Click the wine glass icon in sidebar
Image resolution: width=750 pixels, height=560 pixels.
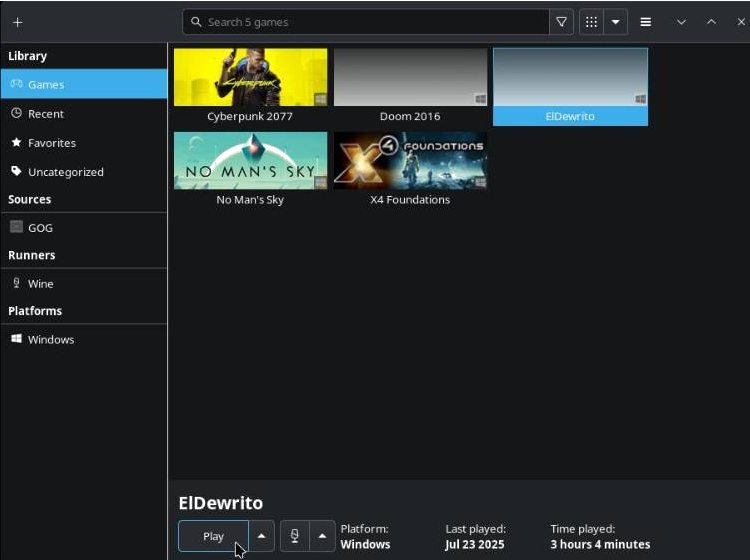click(16, 283)
